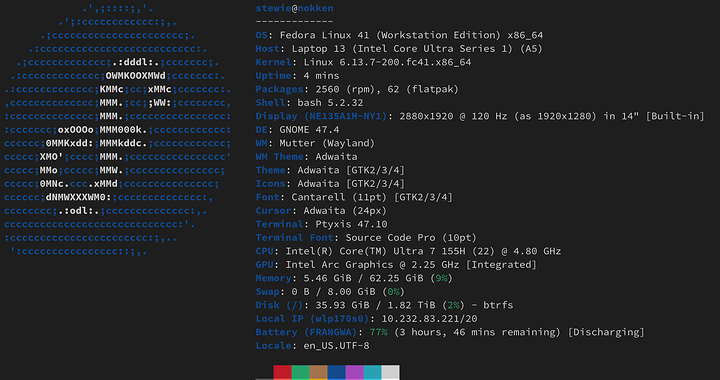
Task: Click the OS line reading Fedora Linux 41
Action: tap(399, 35)
